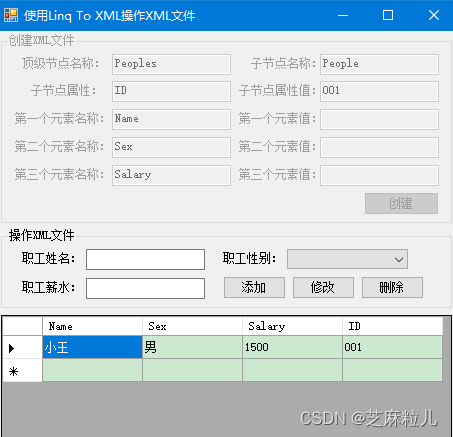This screenshot has height=437, width=453.
Task: Click the 顶级节点名称 field containing Peoples
Action: coord(171,64)
